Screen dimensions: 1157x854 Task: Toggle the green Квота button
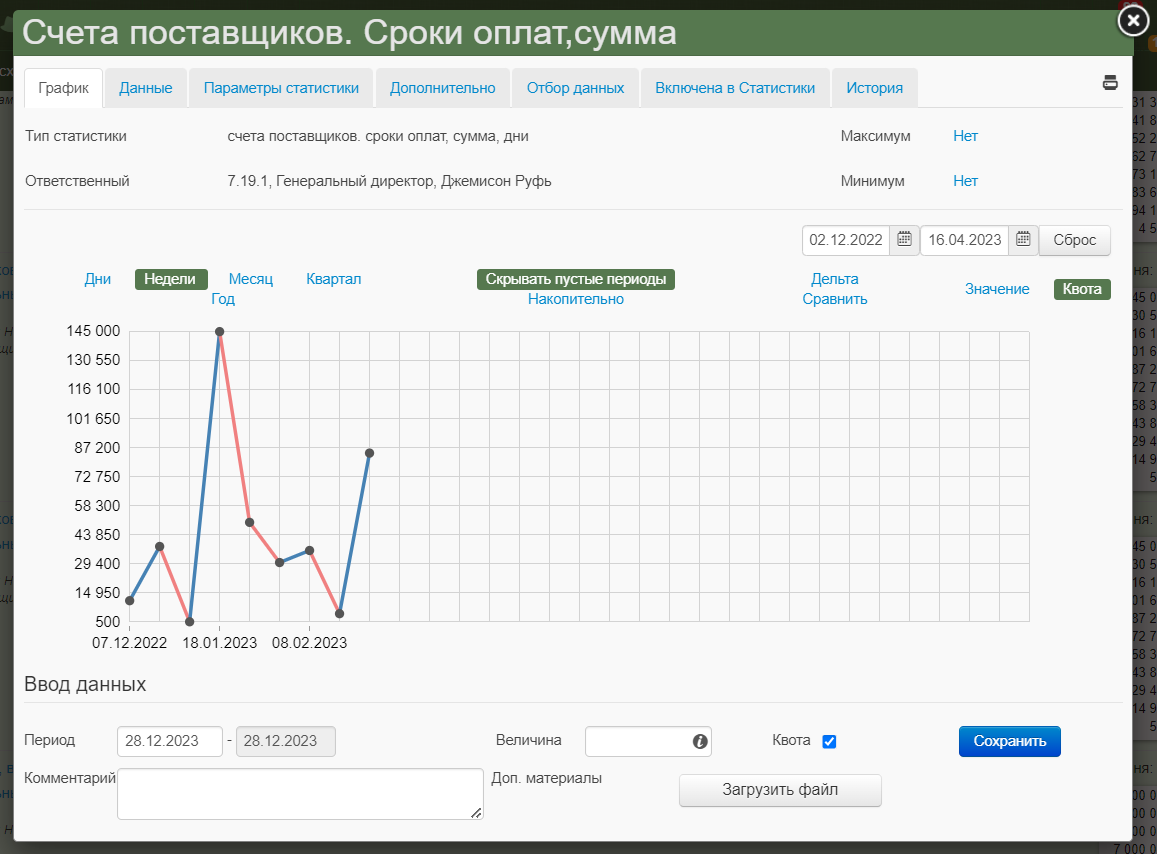pyautogui.click(x=1082, y=289)
